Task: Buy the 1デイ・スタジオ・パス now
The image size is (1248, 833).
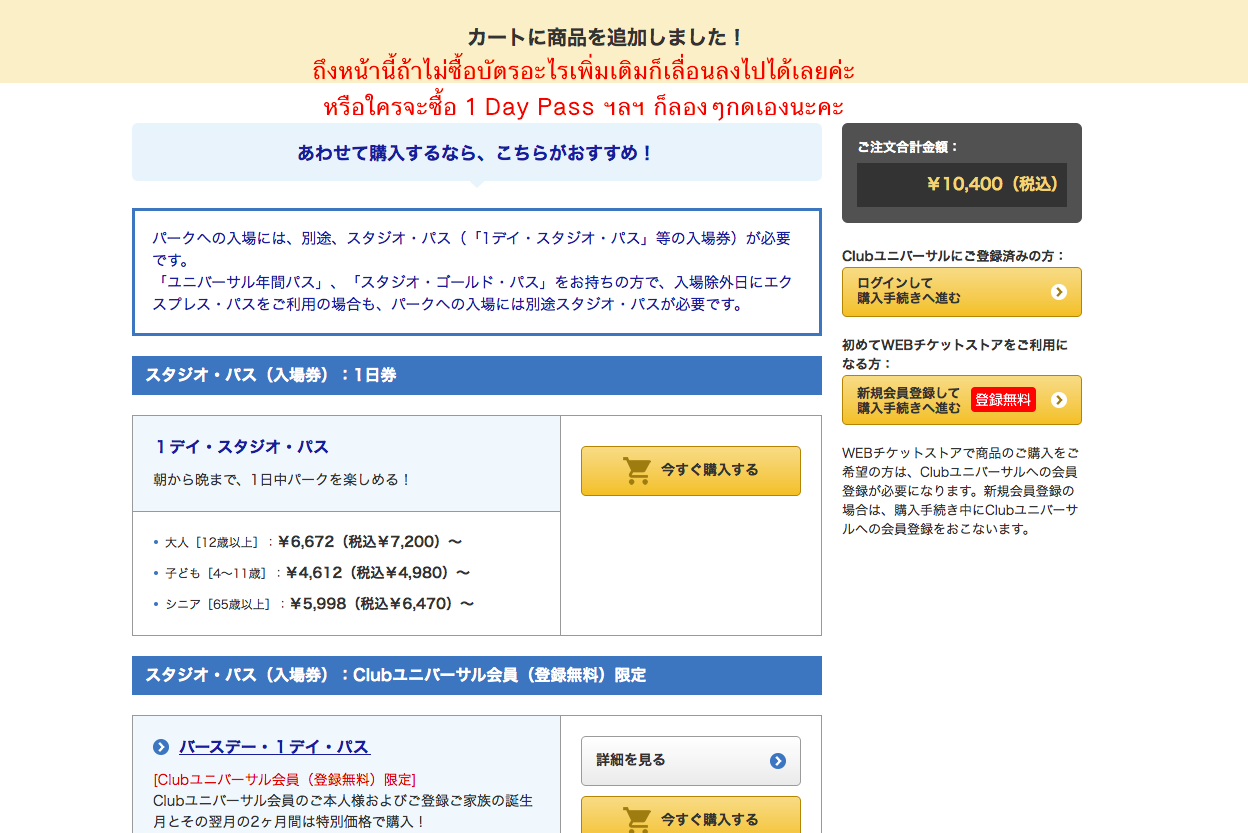Action: (691, 471)
